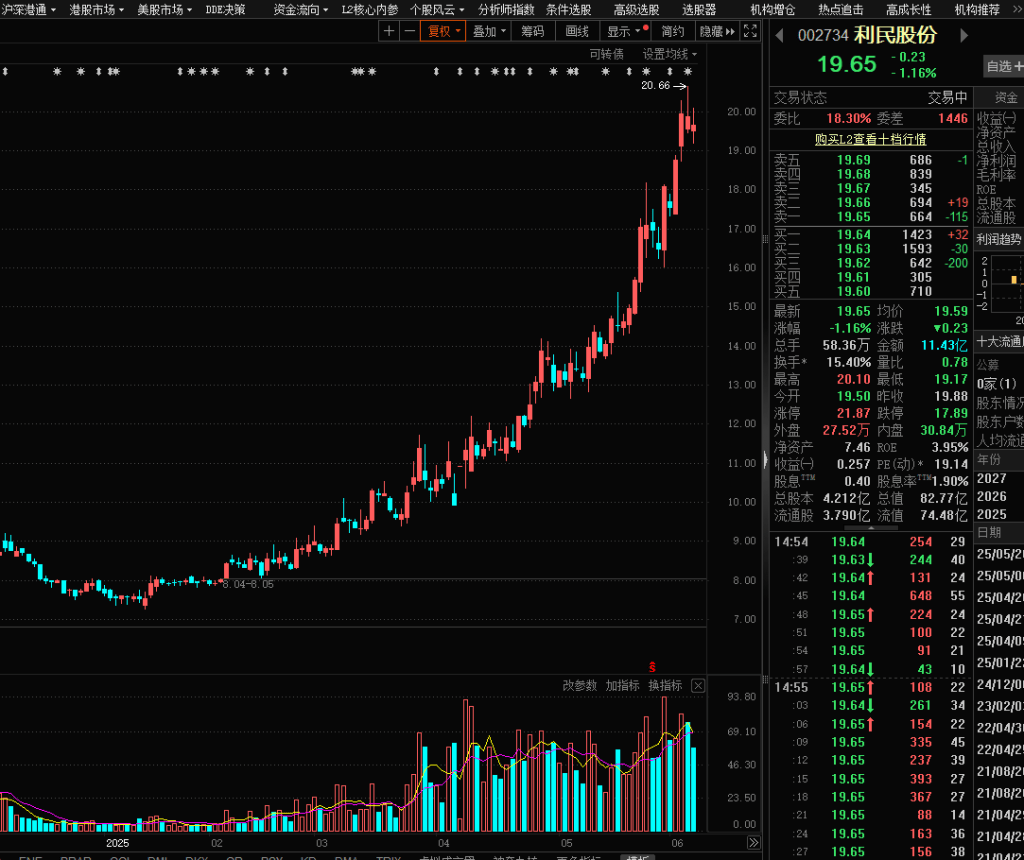This screenshot has height=860, width=1024.
Task: Open the 条件选股 menu item
Action: [569, 10]
